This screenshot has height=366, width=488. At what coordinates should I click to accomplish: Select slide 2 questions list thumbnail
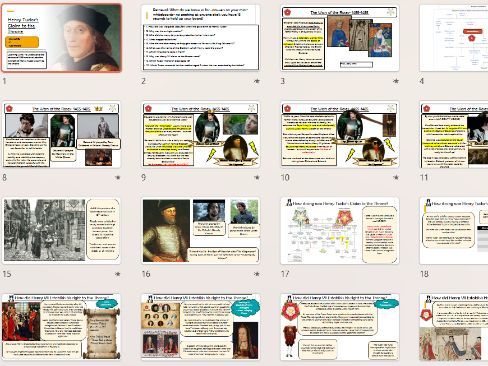201,38
